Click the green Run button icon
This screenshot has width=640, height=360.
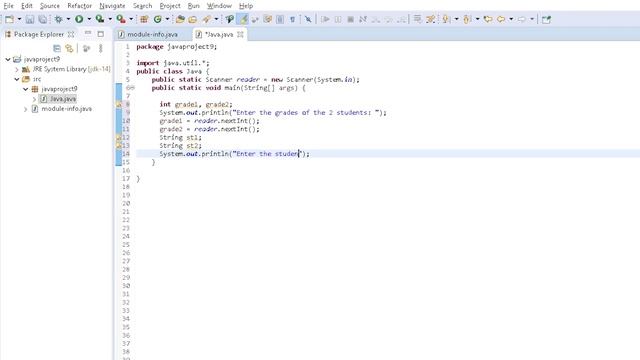(79, 19)
